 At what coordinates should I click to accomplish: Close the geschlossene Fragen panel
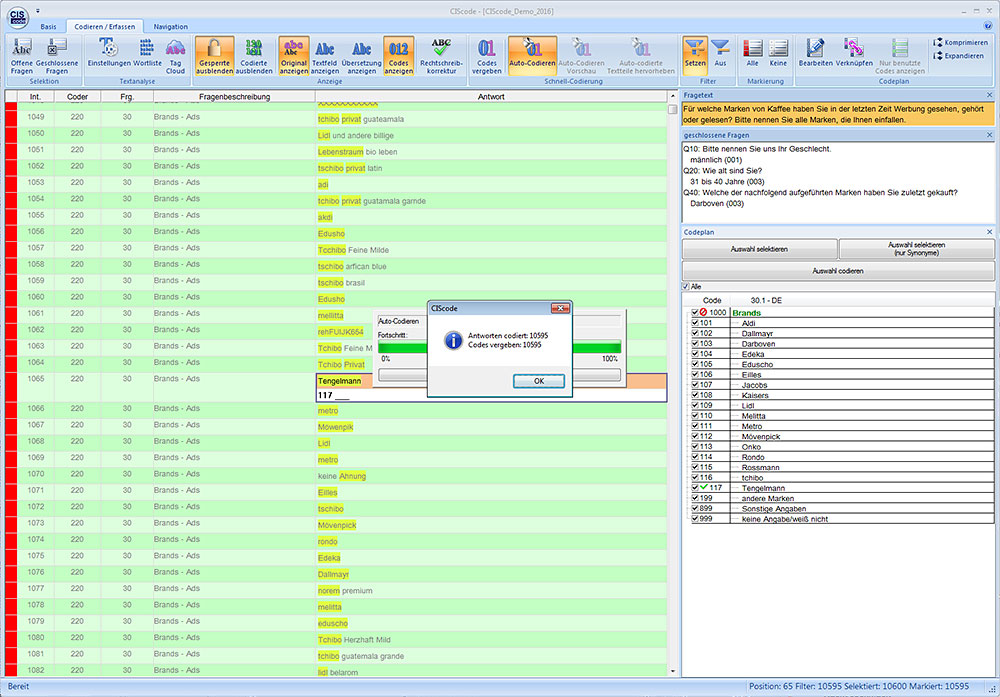(x=989, y=135)
